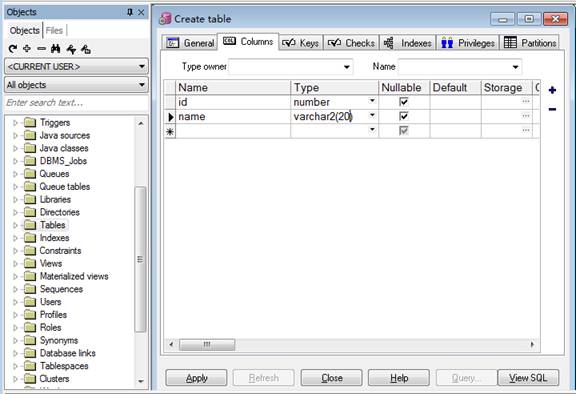
Task: Click the Synonyms folder icon
Action: pos(30,340)
